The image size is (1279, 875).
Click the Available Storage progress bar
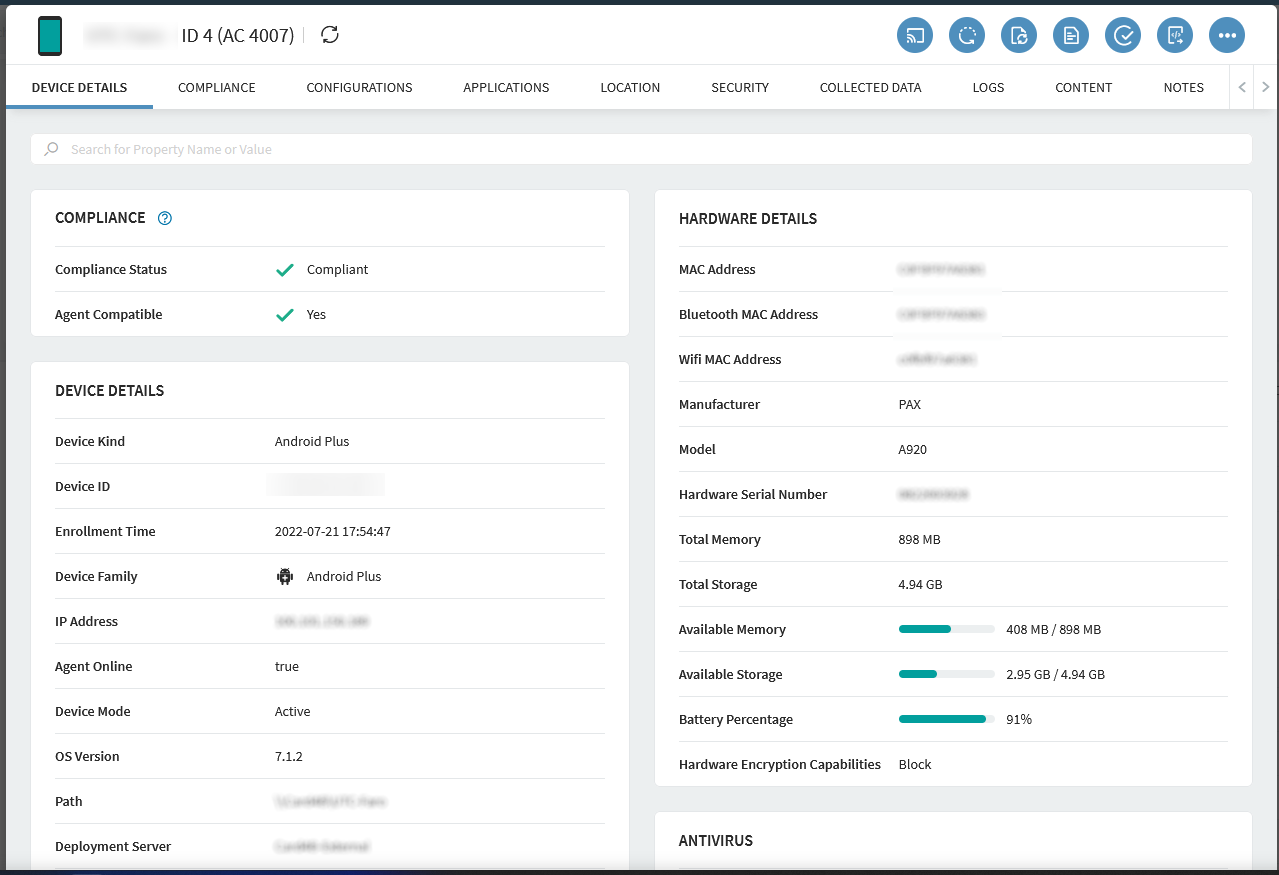pyautogui.click(x=946, y=674)
